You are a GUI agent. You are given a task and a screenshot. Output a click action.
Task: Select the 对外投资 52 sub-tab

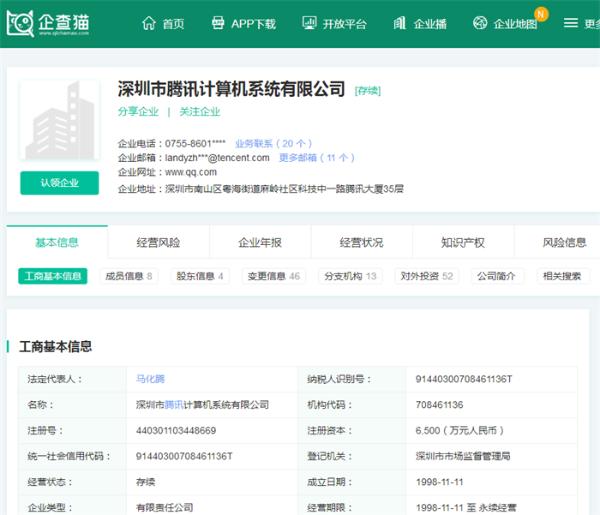tap(427, 276)
